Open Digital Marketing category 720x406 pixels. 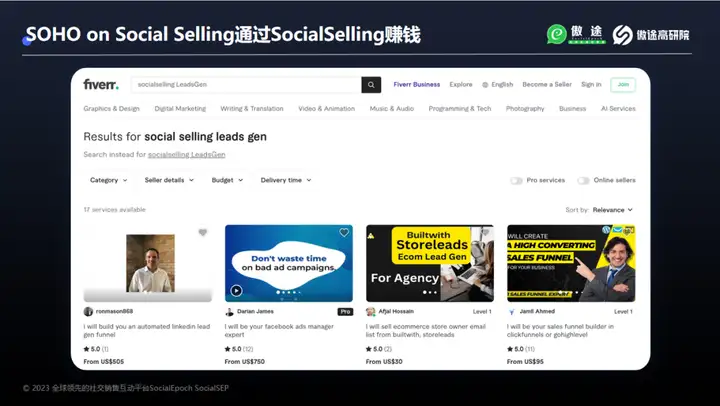180,109
